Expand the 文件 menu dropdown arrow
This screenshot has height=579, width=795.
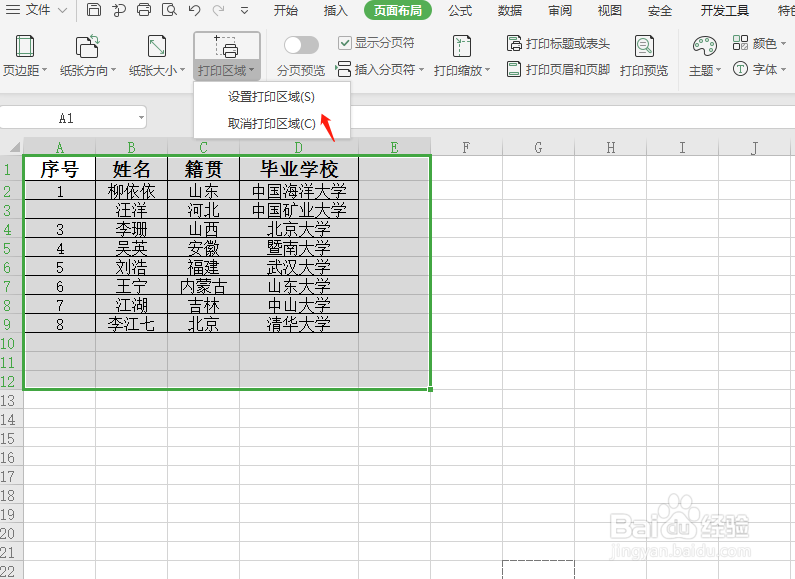coord(63,10)
